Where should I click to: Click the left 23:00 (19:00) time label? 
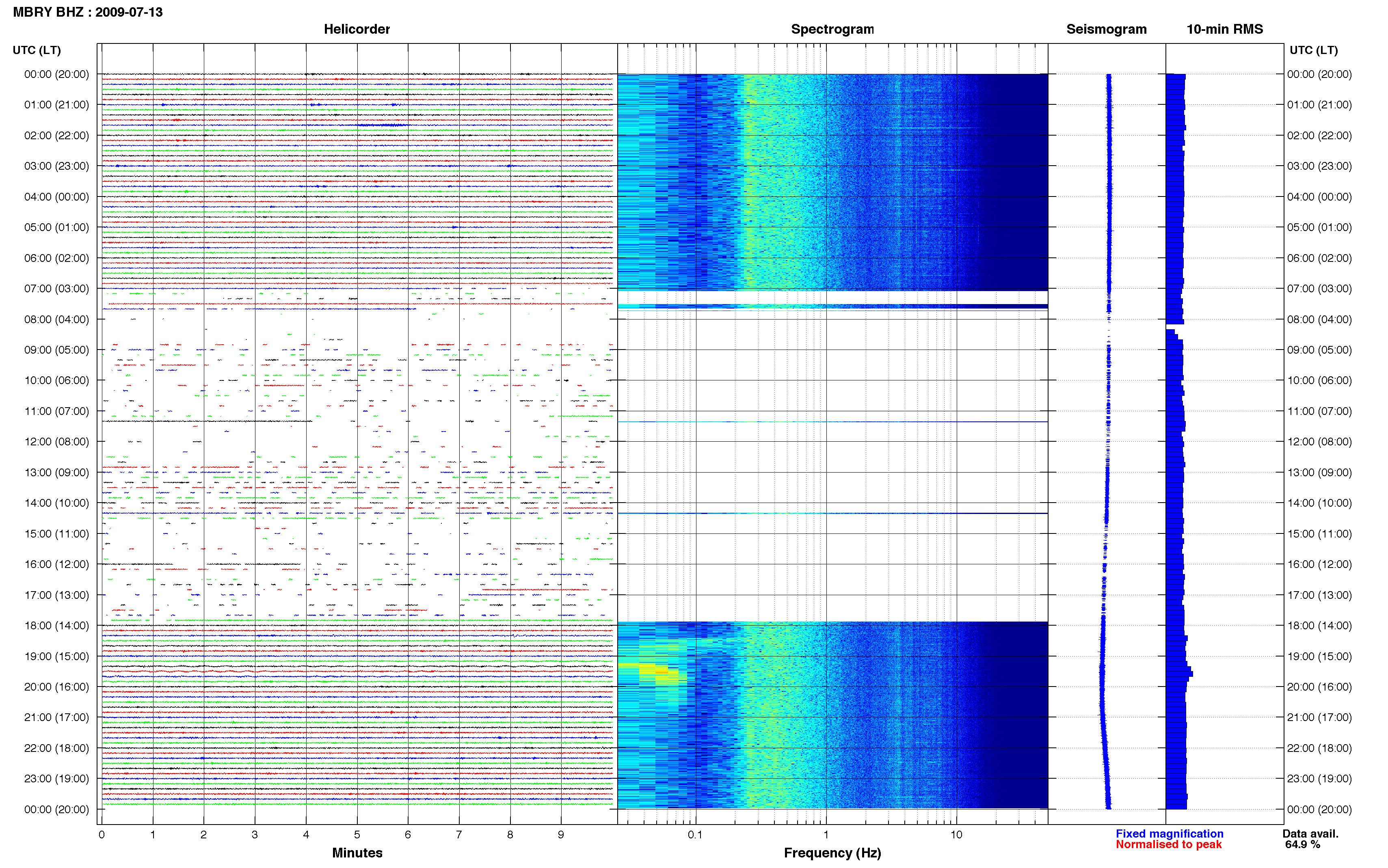point(57,778)
